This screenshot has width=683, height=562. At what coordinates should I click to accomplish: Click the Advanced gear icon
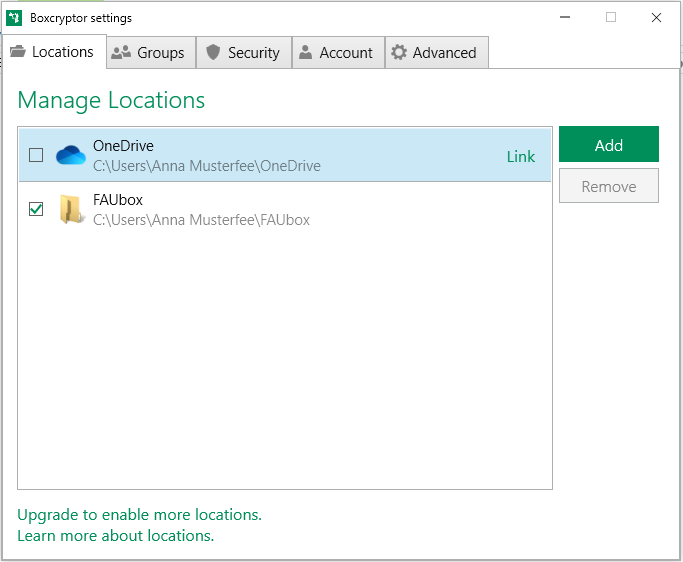click(x=399, y=52)
